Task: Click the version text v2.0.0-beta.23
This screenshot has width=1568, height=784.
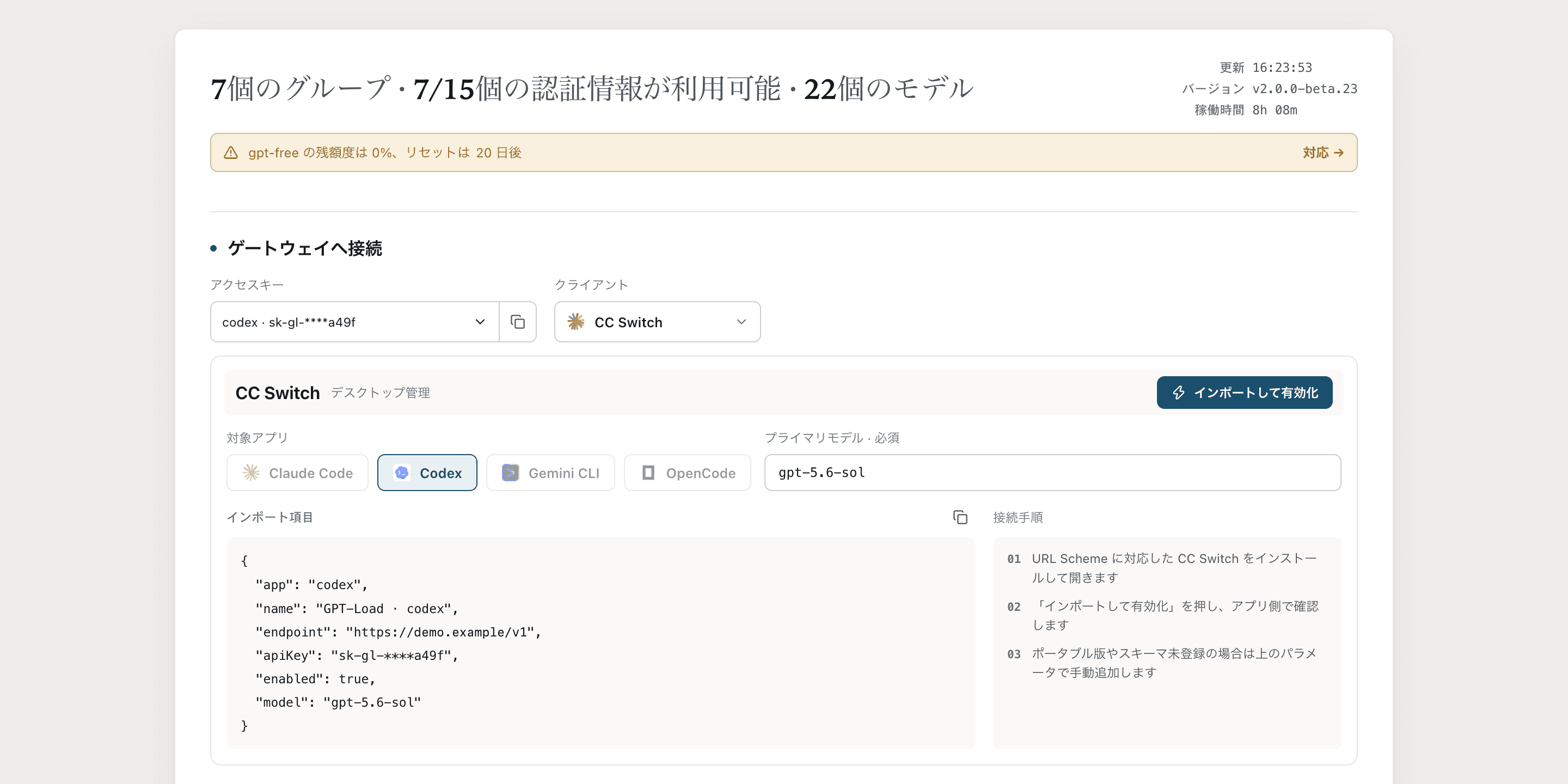Action: pyautogui.click(x=1304, y=89)
